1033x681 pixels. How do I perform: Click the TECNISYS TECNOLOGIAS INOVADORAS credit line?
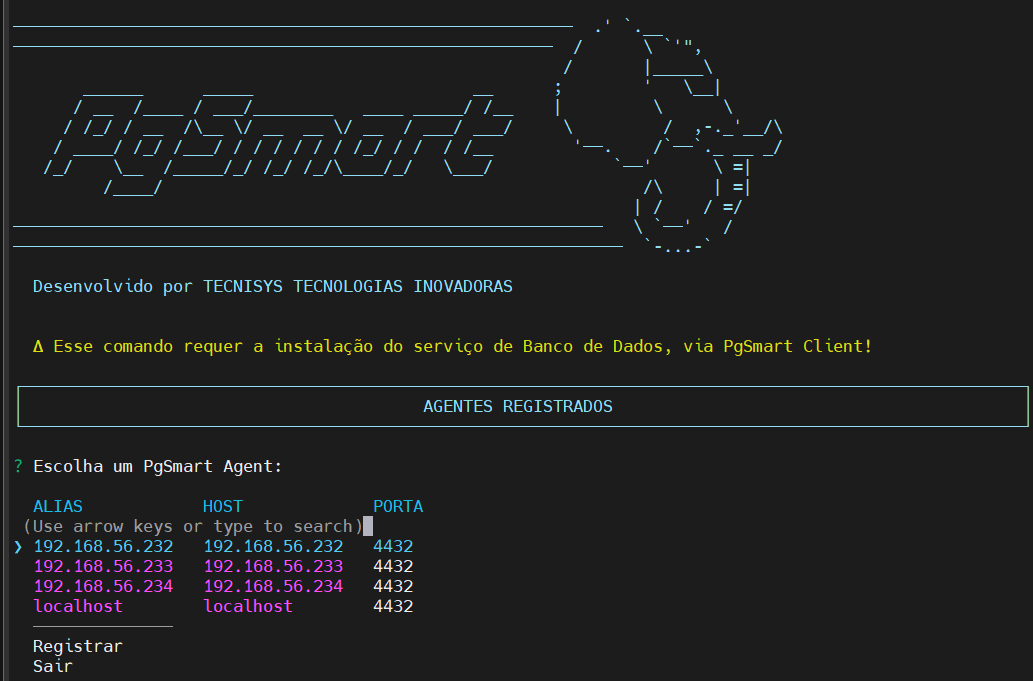point(273,286)
